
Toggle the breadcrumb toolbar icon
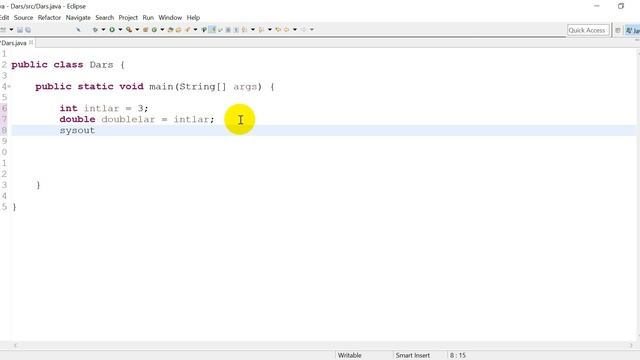pyautogui.click(x=204, y=29)
